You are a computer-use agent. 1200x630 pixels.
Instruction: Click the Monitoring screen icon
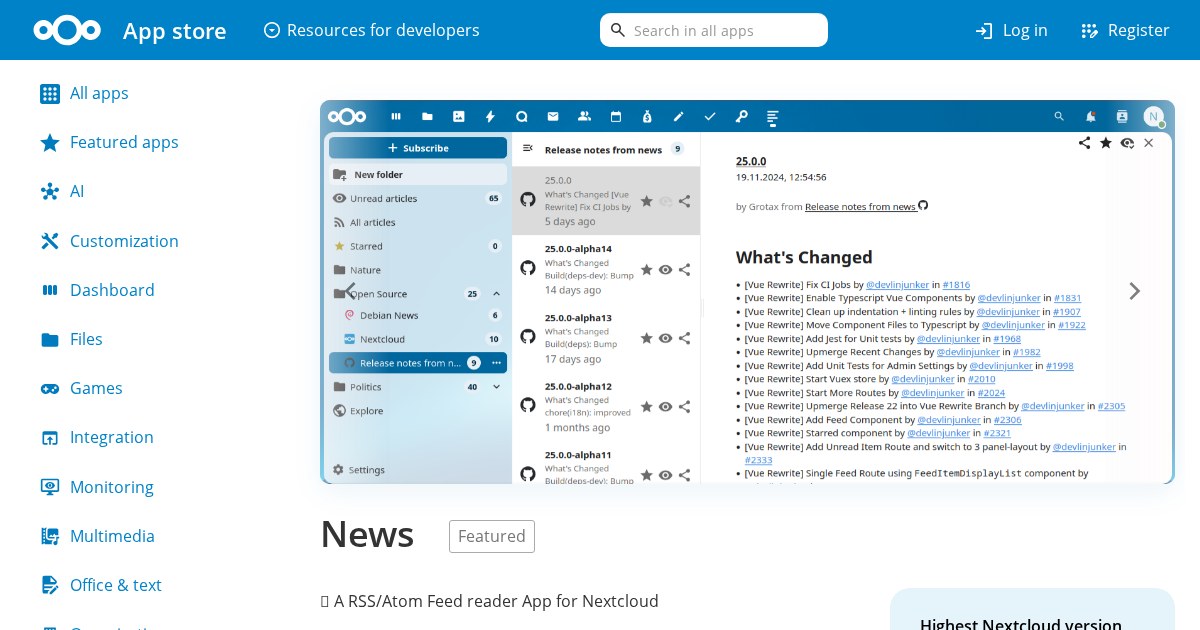click(50, 487)
